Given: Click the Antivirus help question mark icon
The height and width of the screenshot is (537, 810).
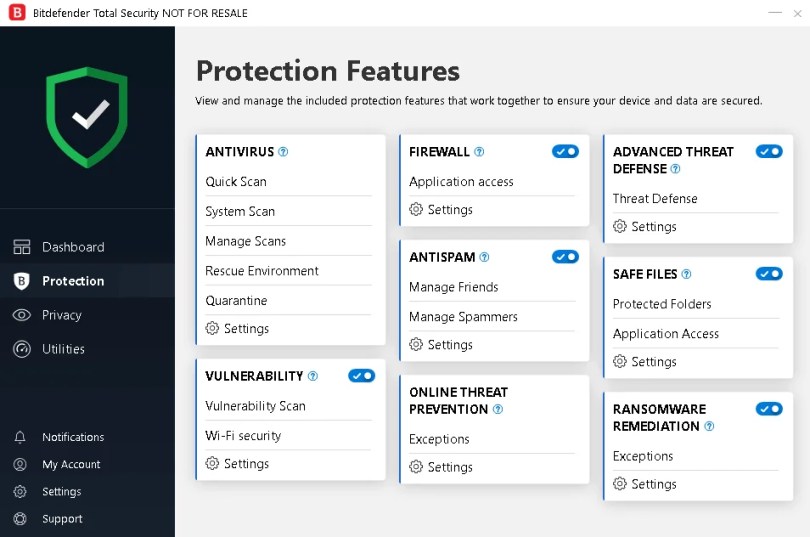Looking at the screenshot, I should pyautogui.click(x=283, y=152).
